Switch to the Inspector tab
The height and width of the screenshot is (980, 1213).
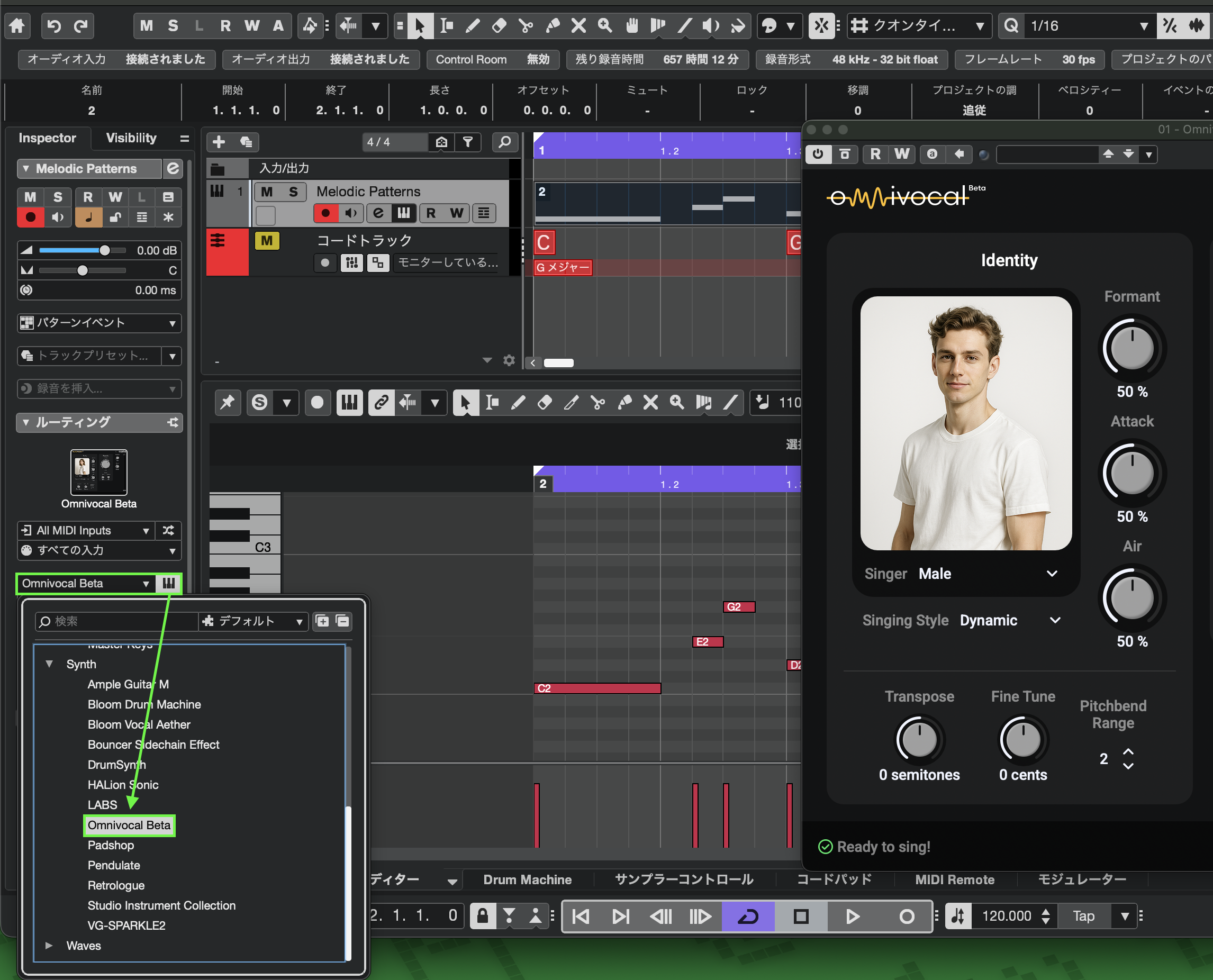48,138
